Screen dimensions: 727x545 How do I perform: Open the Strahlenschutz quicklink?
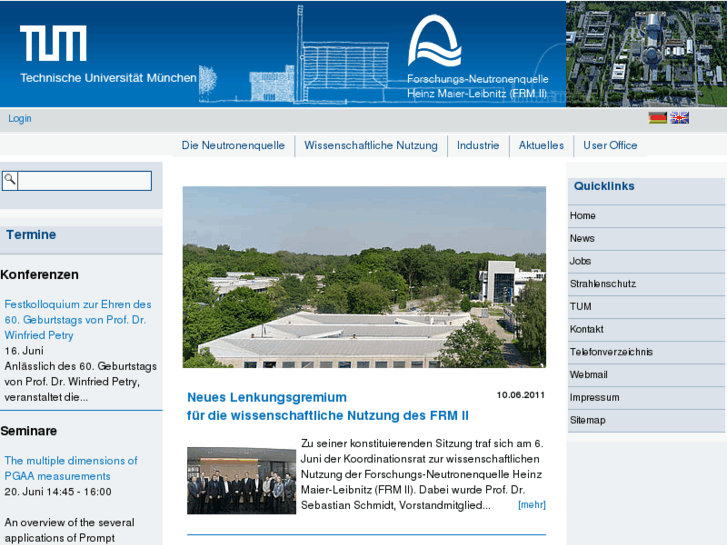point(646,284)
